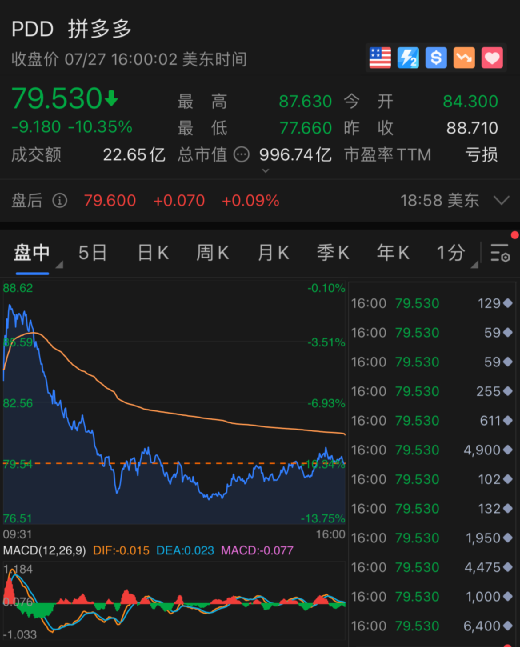Open info icon next to 盘后
Screen dimensions: 520x647
click(x=60, y=201)
